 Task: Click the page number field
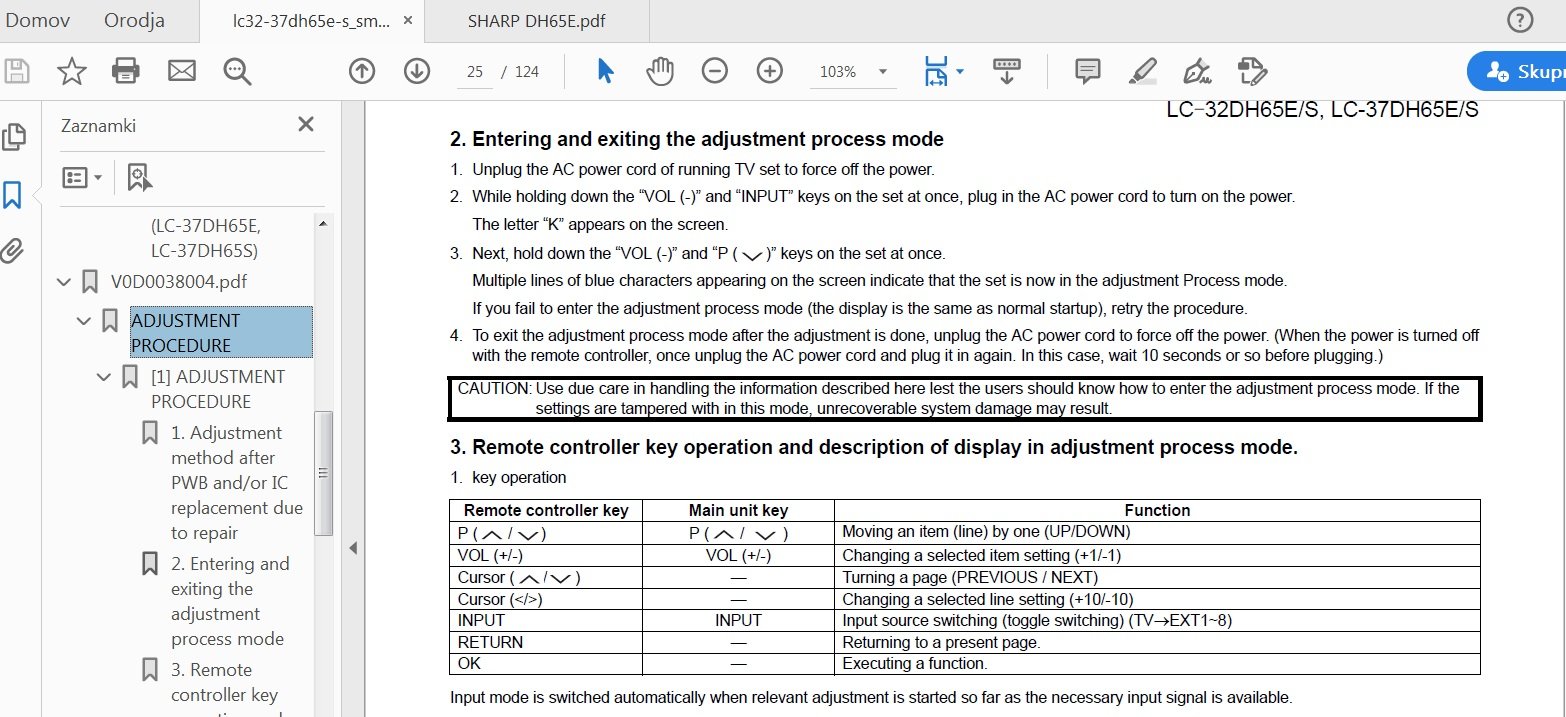[475, 72]
